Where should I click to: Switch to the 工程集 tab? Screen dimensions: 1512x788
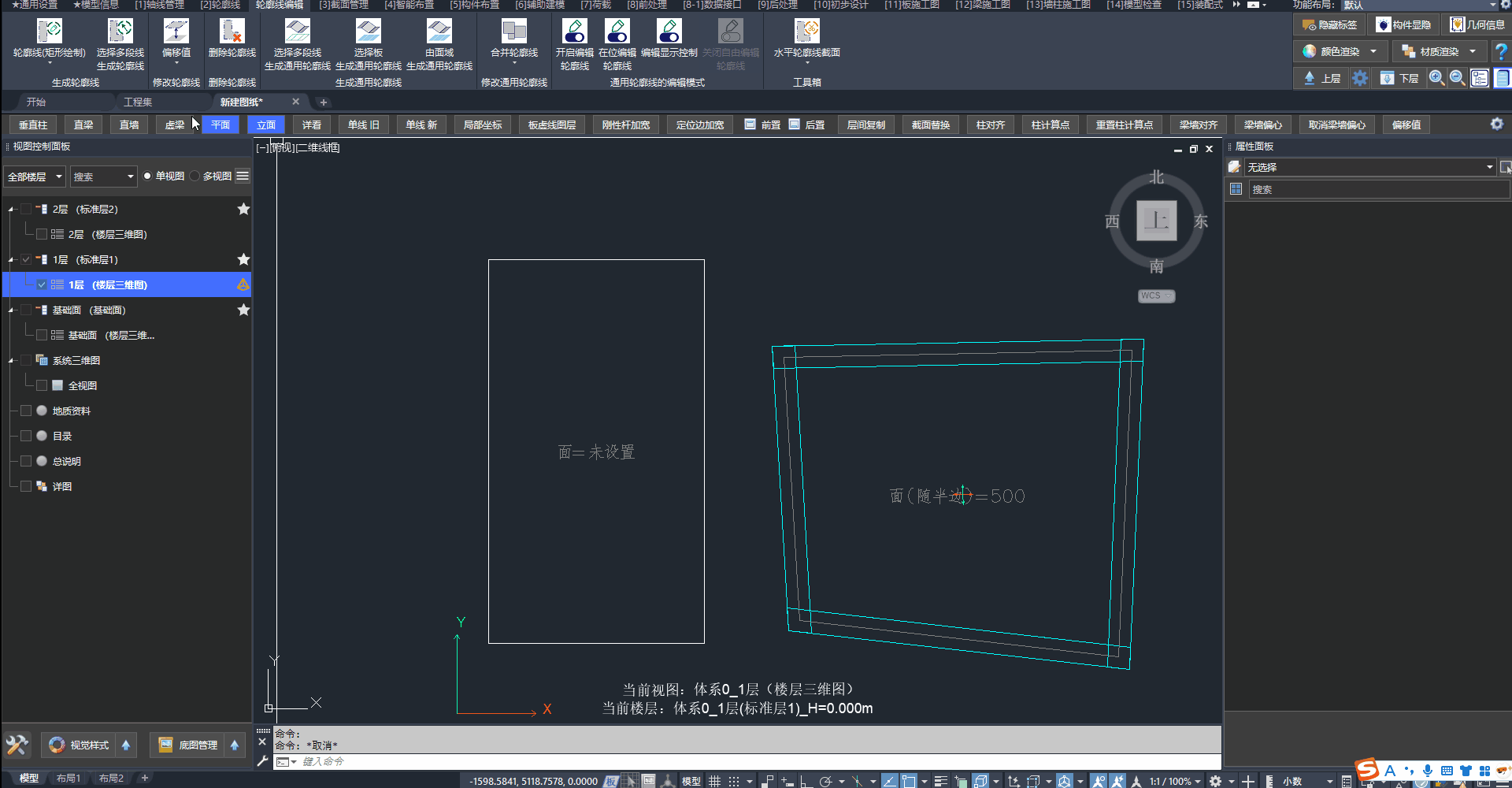[138, 102]
